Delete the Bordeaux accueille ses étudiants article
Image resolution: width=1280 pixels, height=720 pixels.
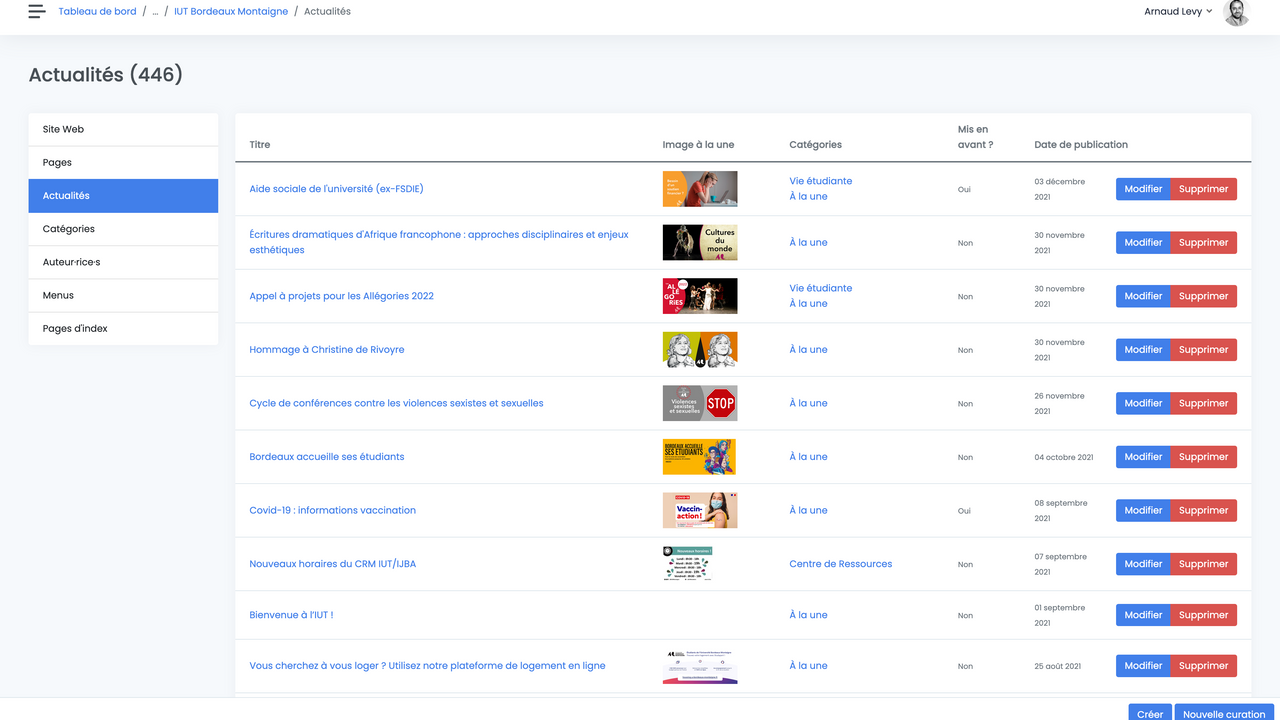[x=1203, y=457]
